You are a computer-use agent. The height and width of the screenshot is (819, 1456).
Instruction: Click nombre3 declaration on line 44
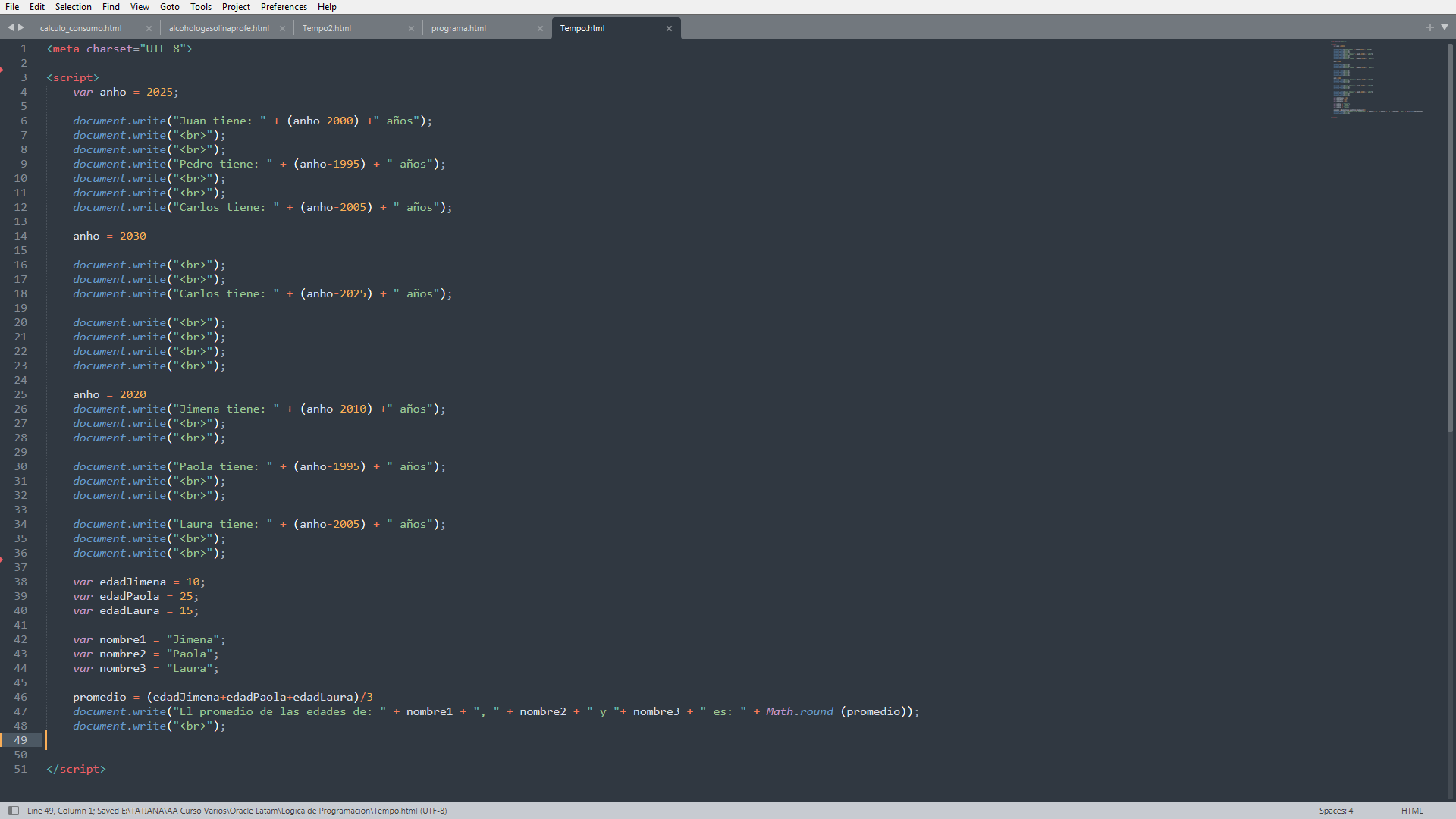click(146, 668)
